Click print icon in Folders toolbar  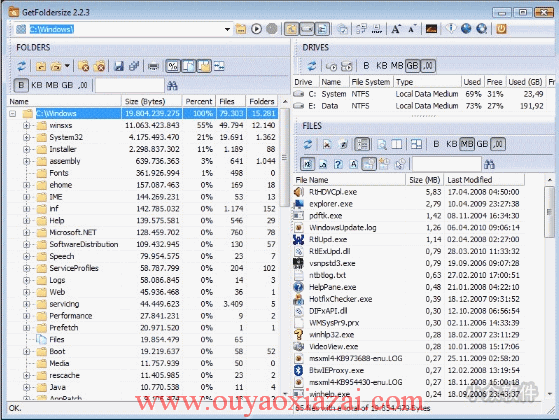153,66
